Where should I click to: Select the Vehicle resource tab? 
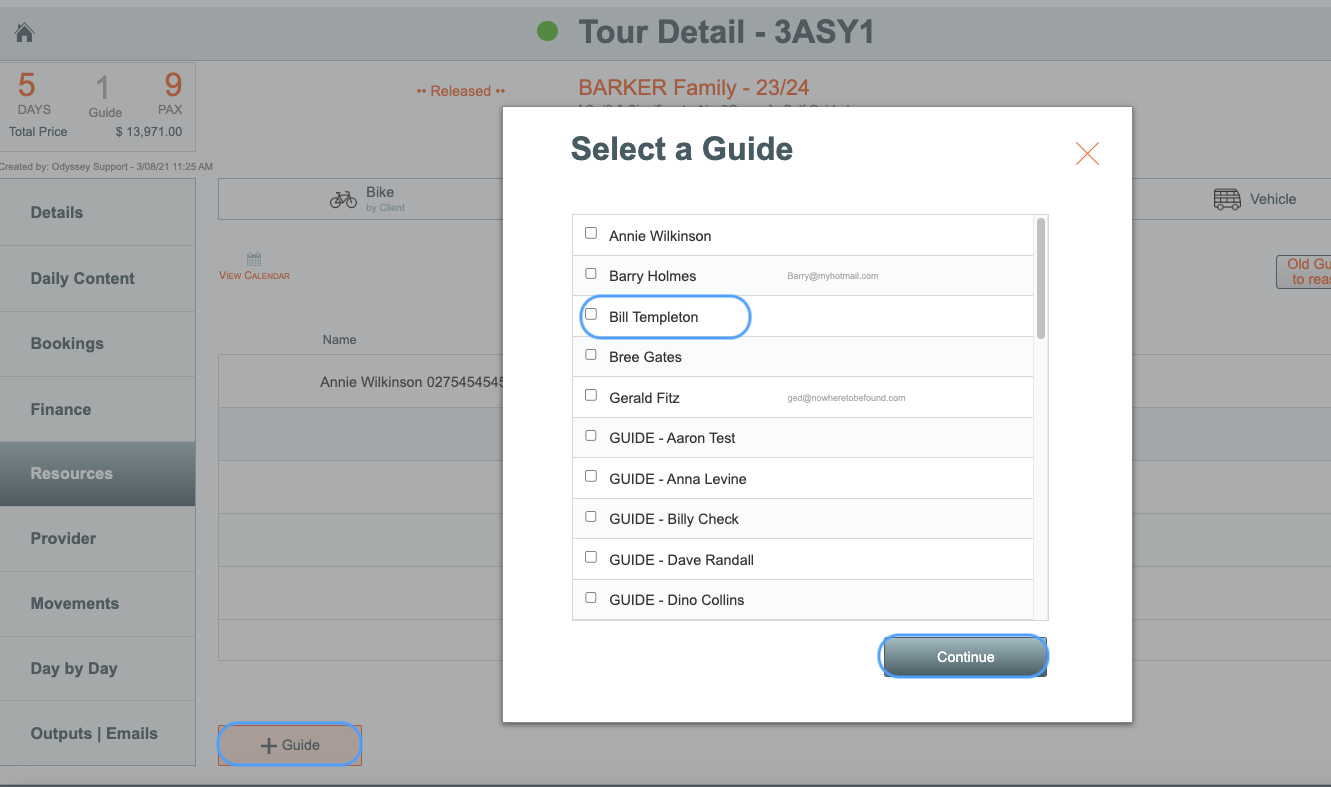click(1254, 199)
